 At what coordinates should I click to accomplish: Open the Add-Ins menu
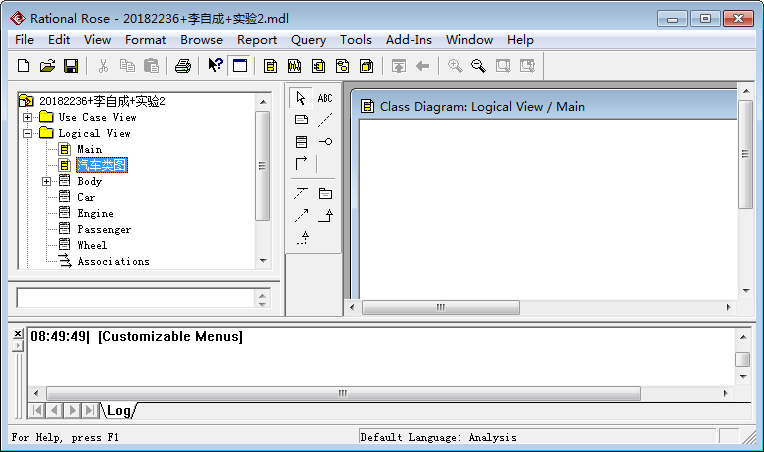pyautogui.click(x=409, y=40)
